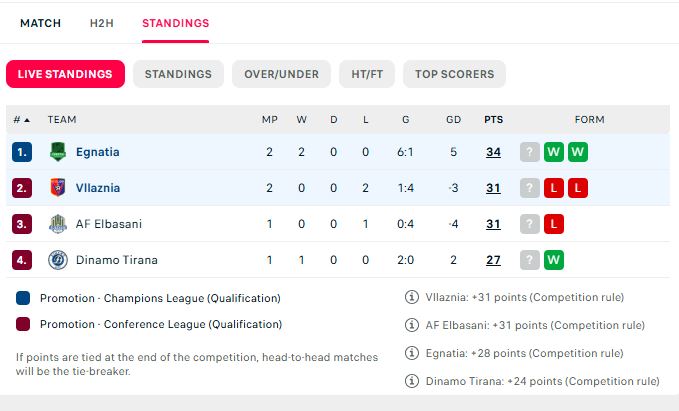Click the Vllaznia team crest icon
This screenshot has width=679, height=411.
pos(58,188)
